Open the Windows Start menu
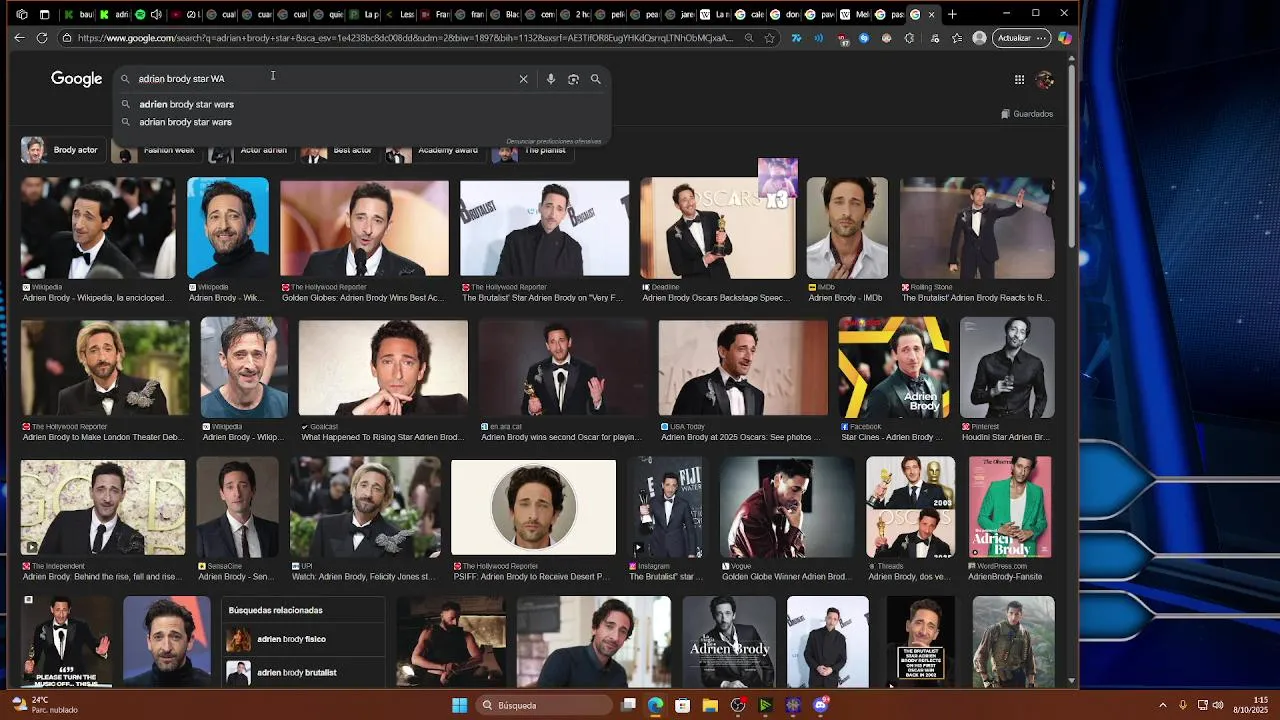This screenshot has width=1280, height=720. click(x=459, y=705)
